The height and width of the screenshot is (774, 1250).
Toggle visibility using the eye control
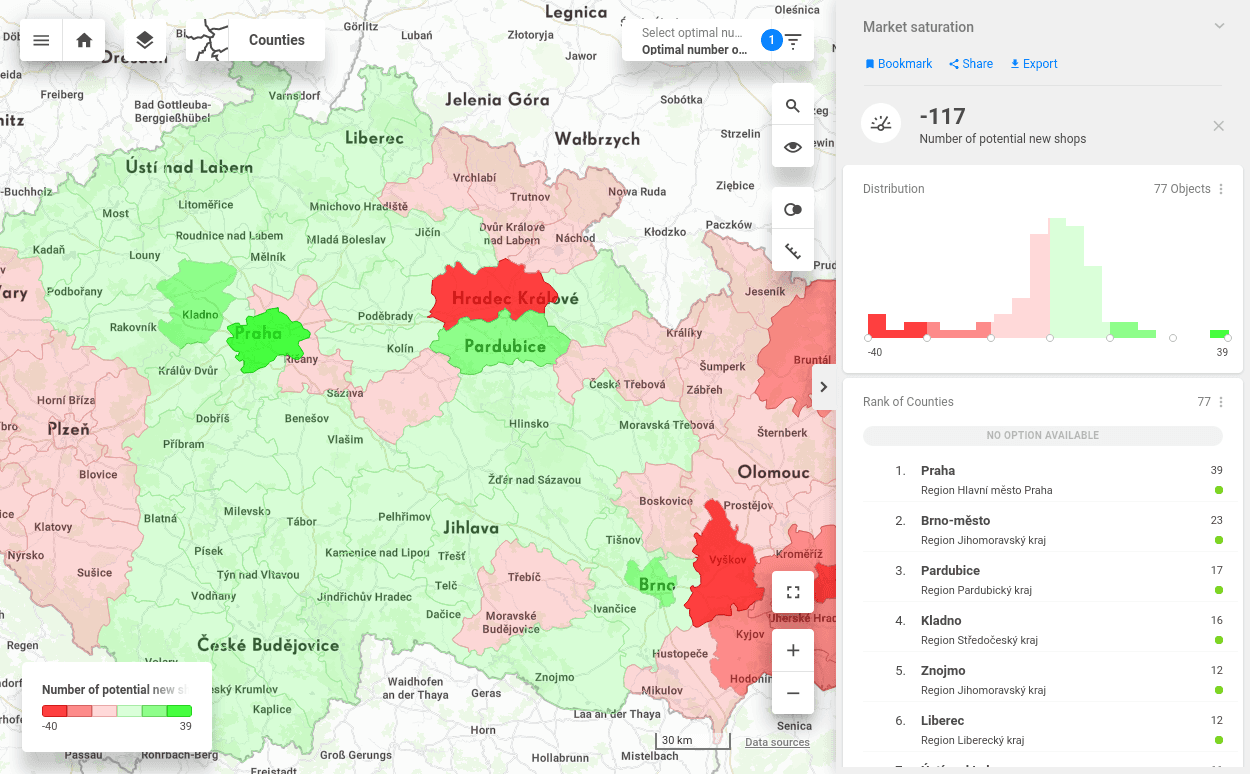click(793, 146)
